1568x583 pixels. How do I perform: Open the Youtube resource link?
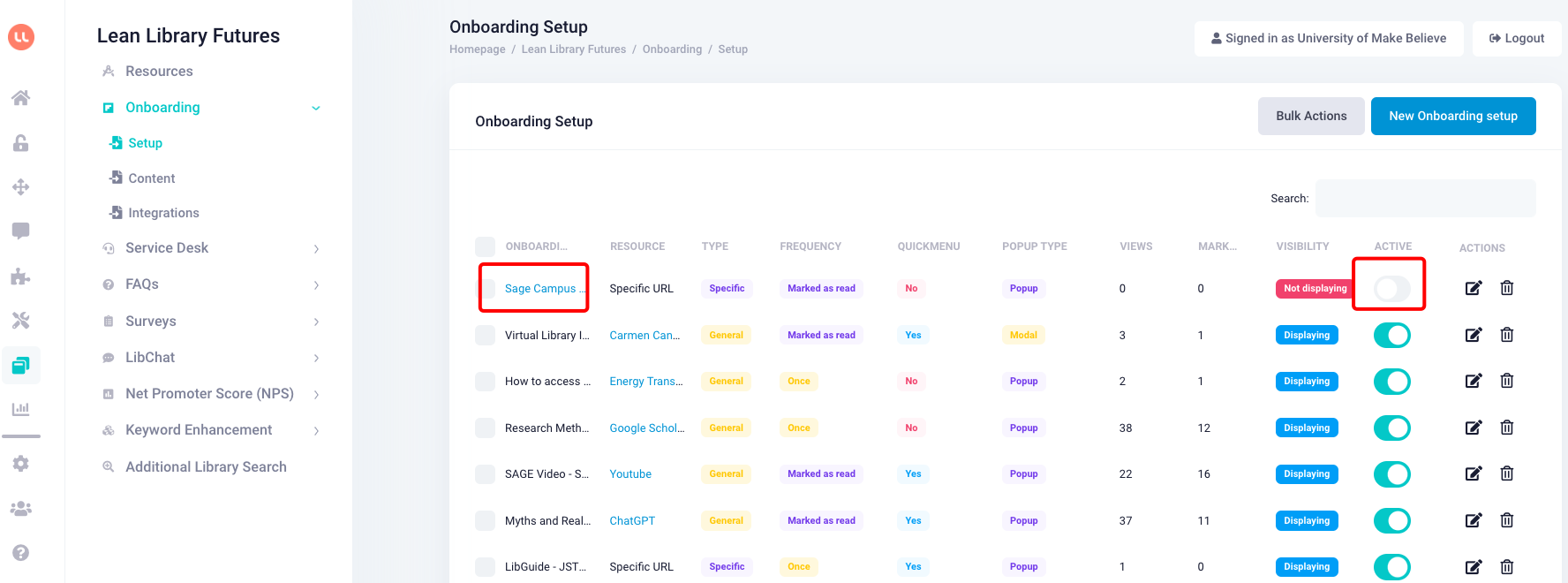(630, 474)
